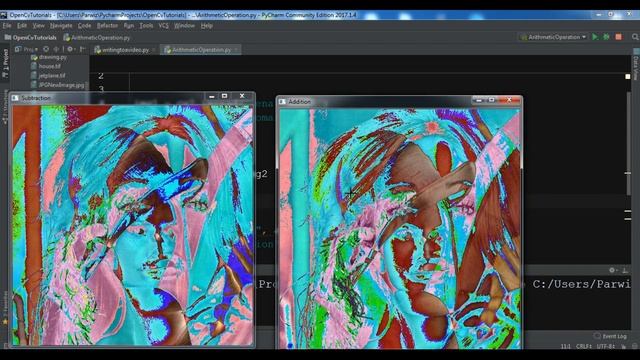The width and height of the screenshot is (640, 360).
Task: Open the View menu
Action: pyautogui.click(x=38, y=26)
